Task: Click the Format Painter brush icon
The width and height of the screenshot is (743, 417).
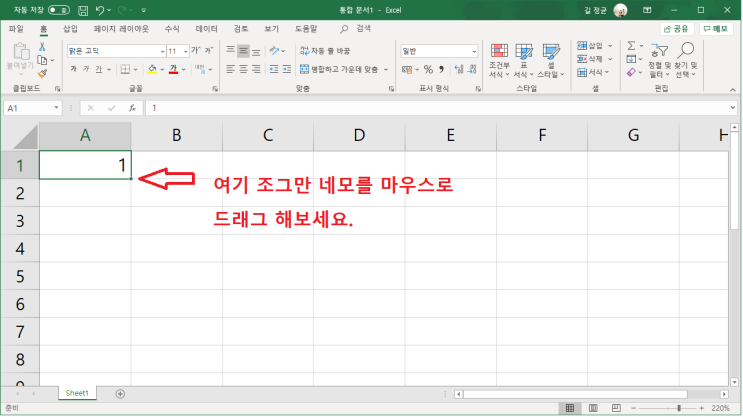Action: click(x=42, y=73)
